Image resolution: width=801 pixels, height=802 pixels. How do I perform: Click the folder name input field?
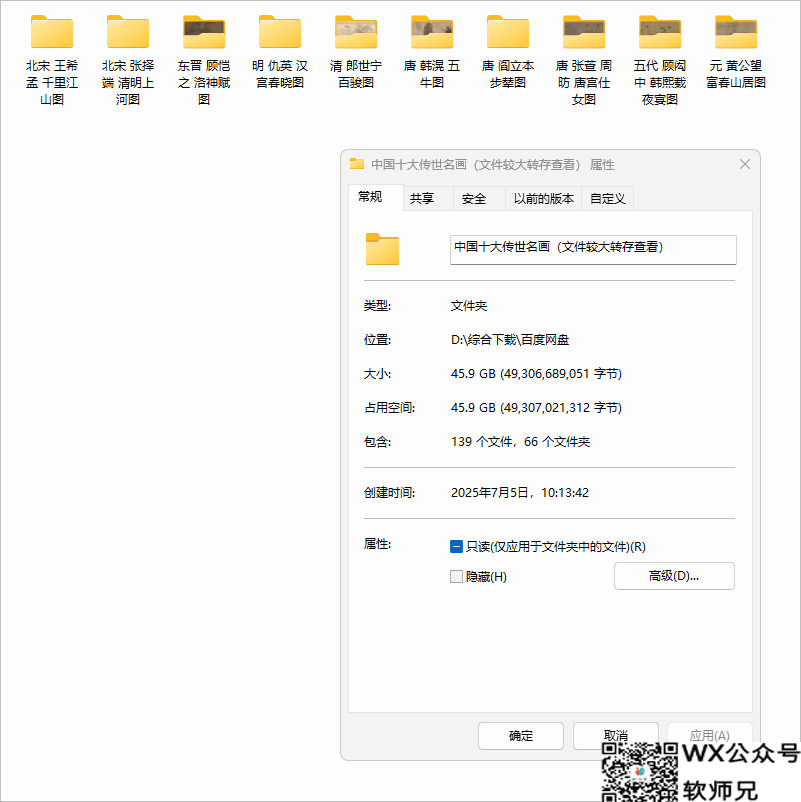pos(593,250)
